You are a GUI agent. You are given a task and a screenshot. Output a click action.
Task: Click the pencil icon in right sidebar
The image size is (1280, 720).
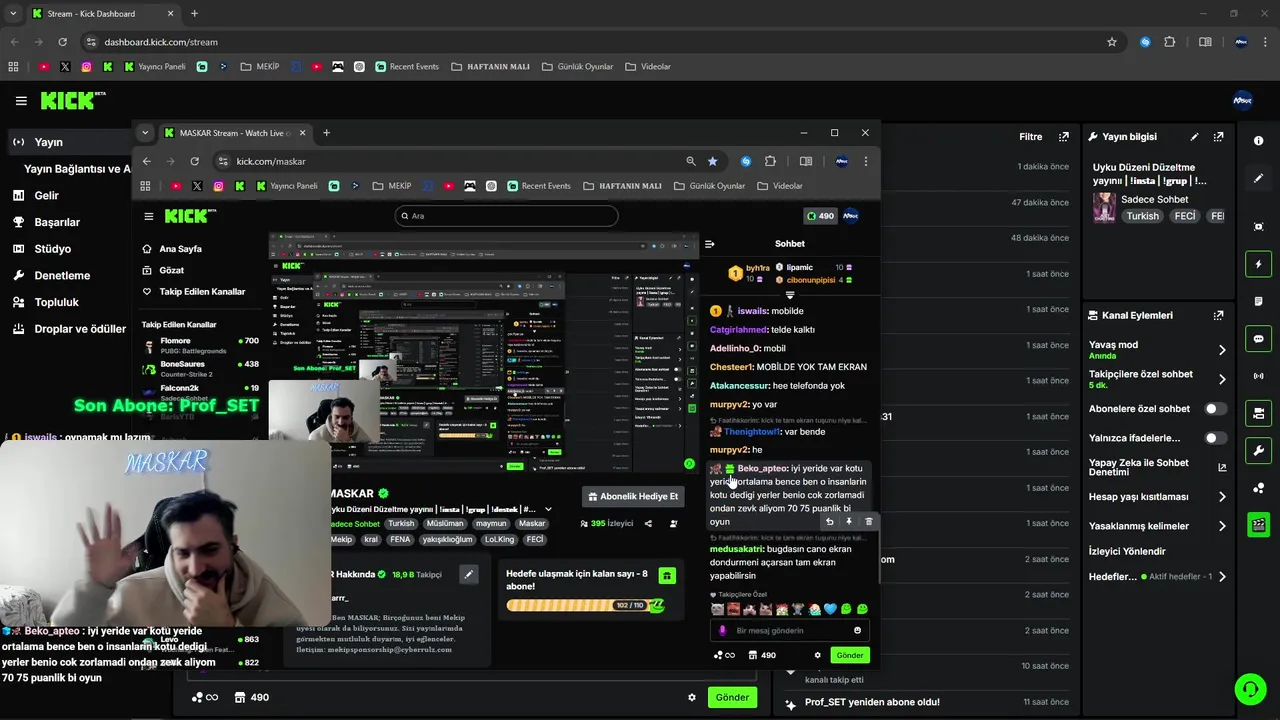(x=1258, y=178)
